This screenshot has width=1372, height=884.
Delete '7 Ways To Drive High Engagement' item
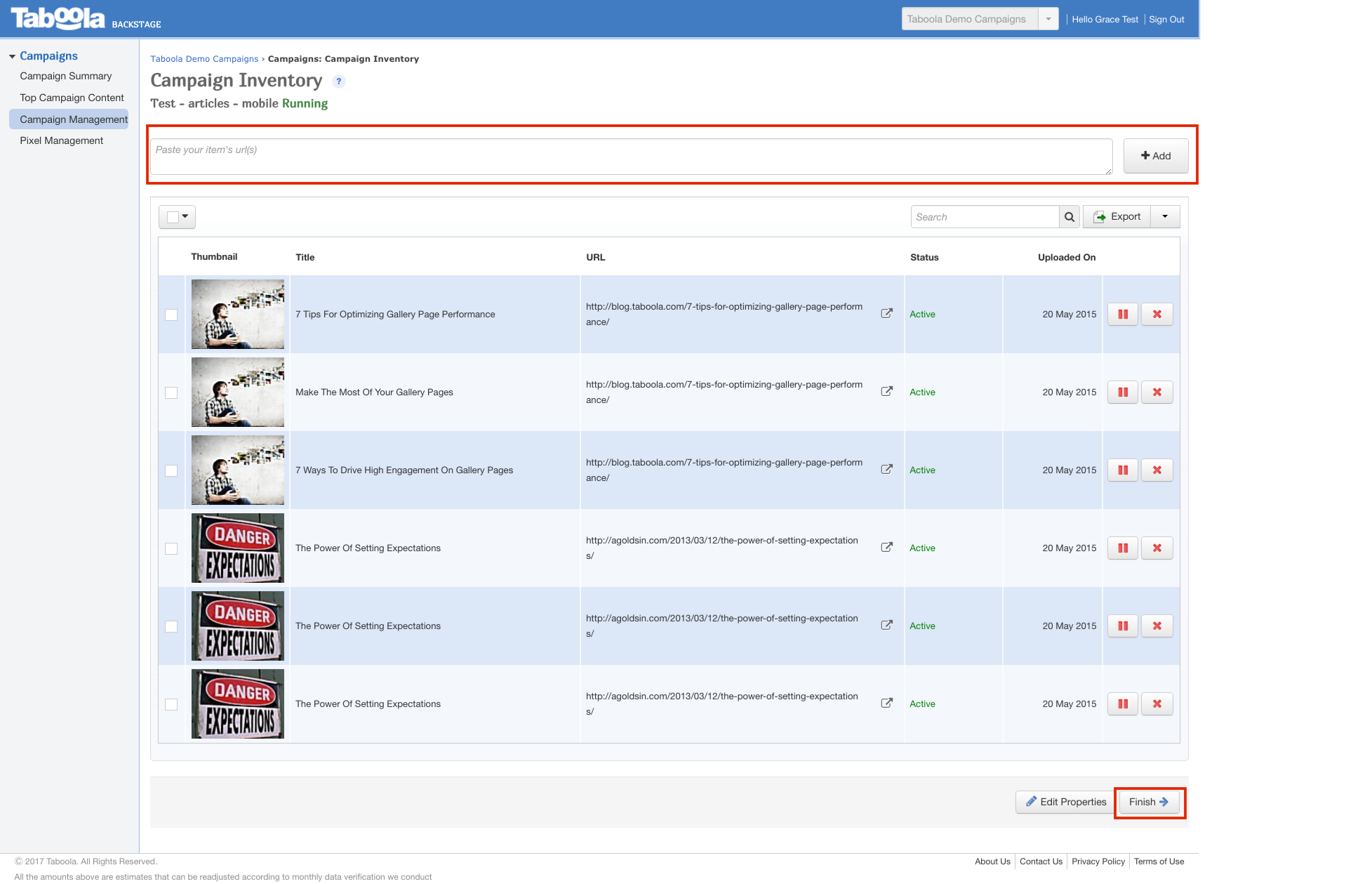pos(1157,470)
